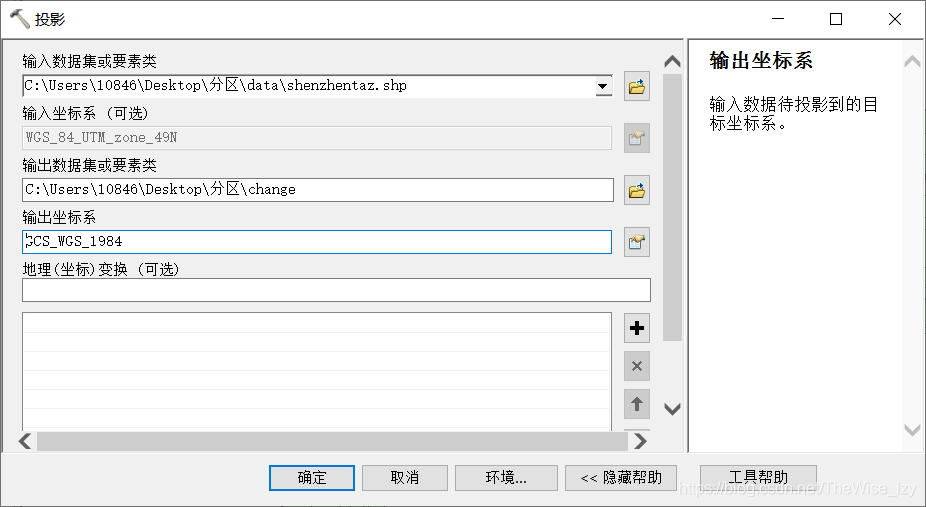The height and width of the screenshot is (507, 926).
Task: Add transformation with plus button
Action: coord(637,328)
